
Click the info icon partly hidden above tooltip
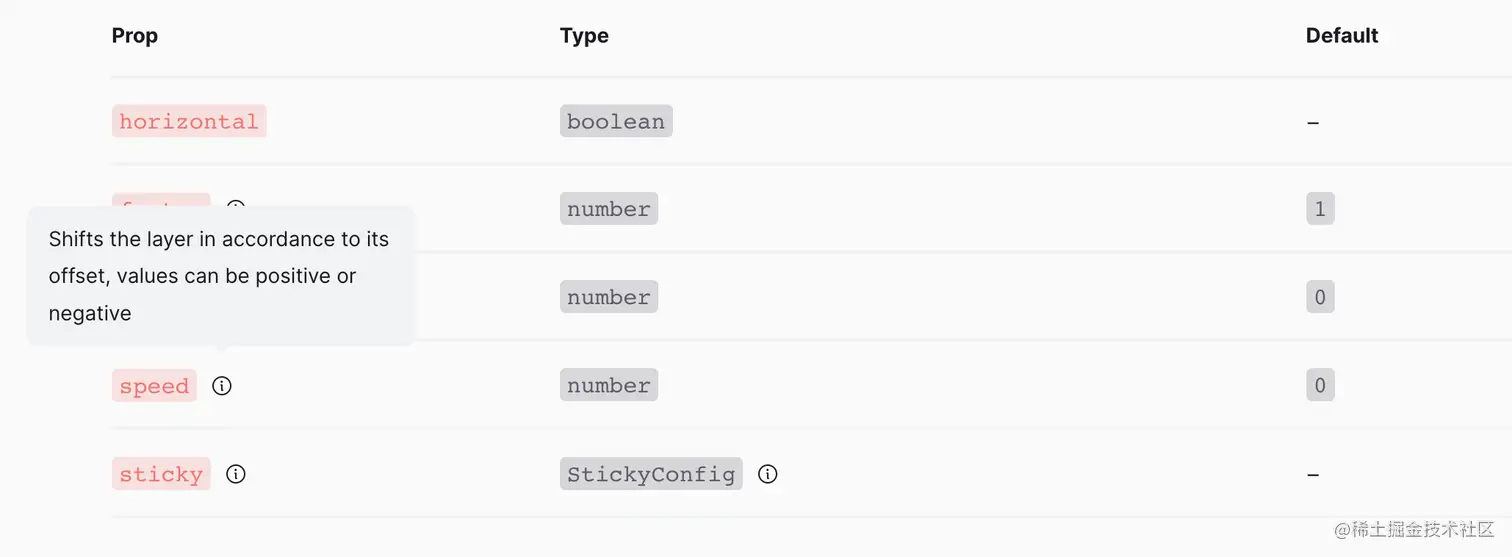point(236,205)
